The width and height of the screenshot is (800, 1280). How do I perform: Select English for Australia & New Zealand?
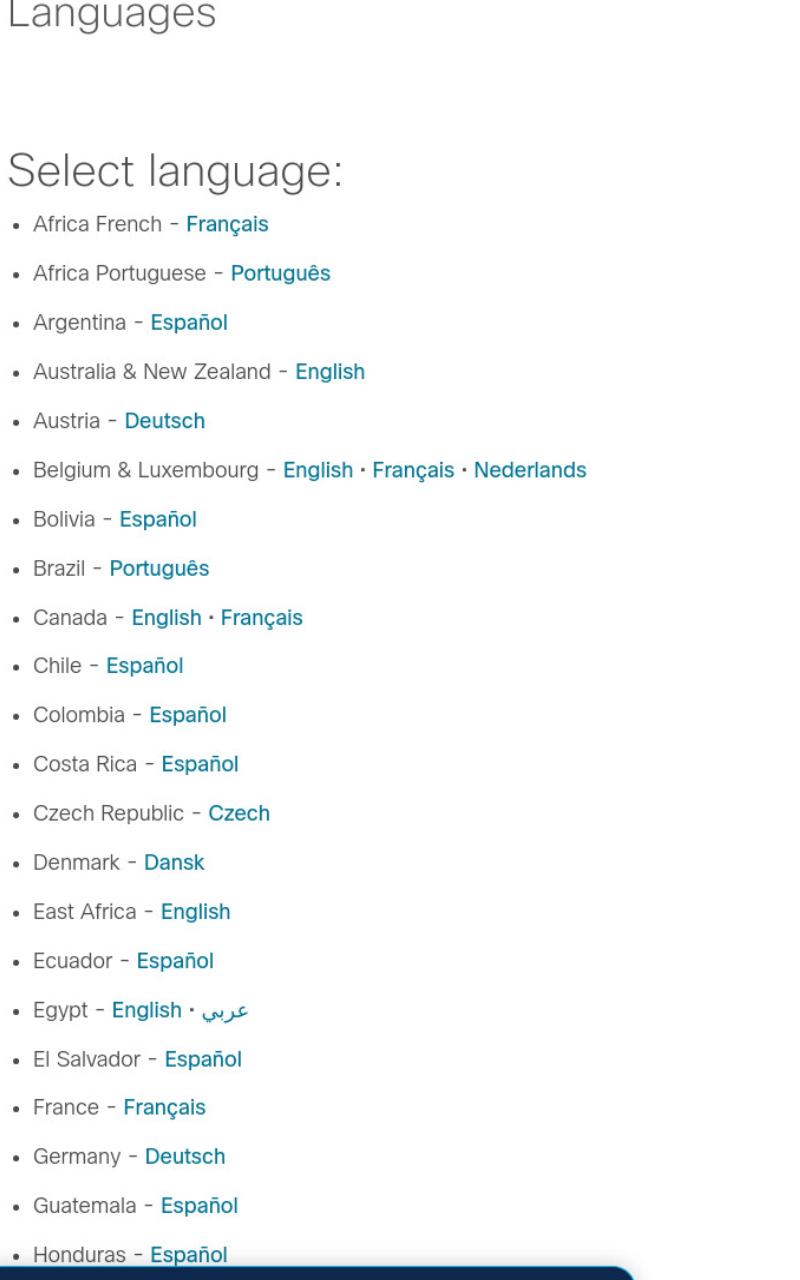(x=330, y=372)
